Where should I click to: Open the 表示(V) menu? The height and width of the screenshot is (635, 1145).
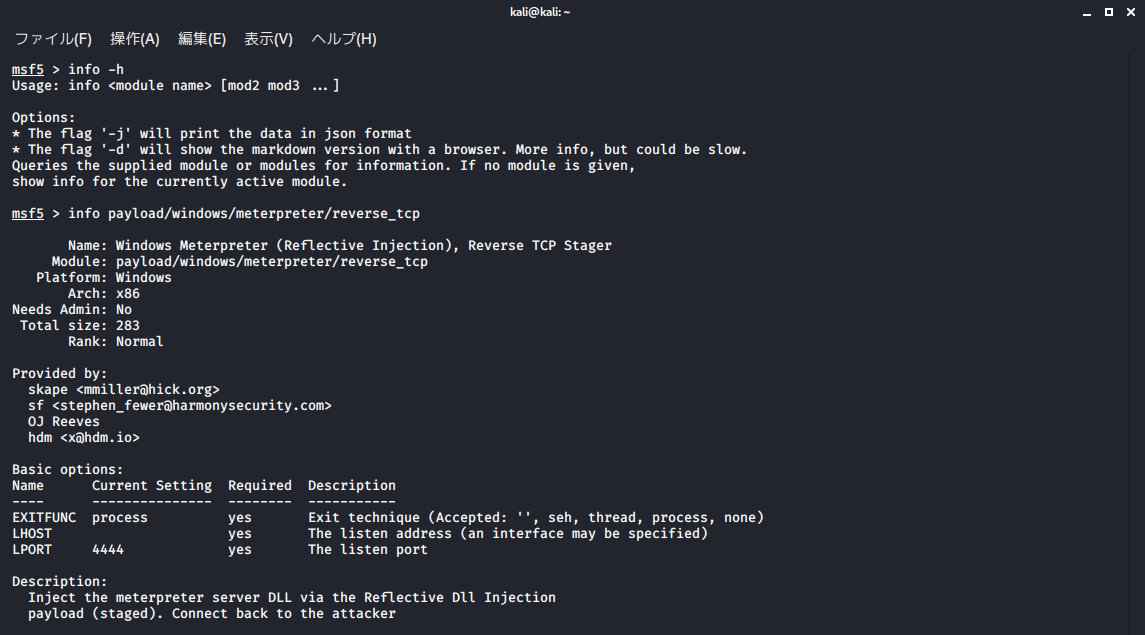point(268,39)
